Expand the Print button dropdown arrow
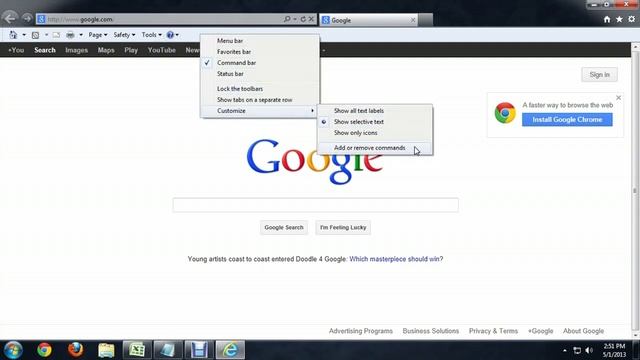Viewport: 640px width, 360px height. [x=81, y=35]
